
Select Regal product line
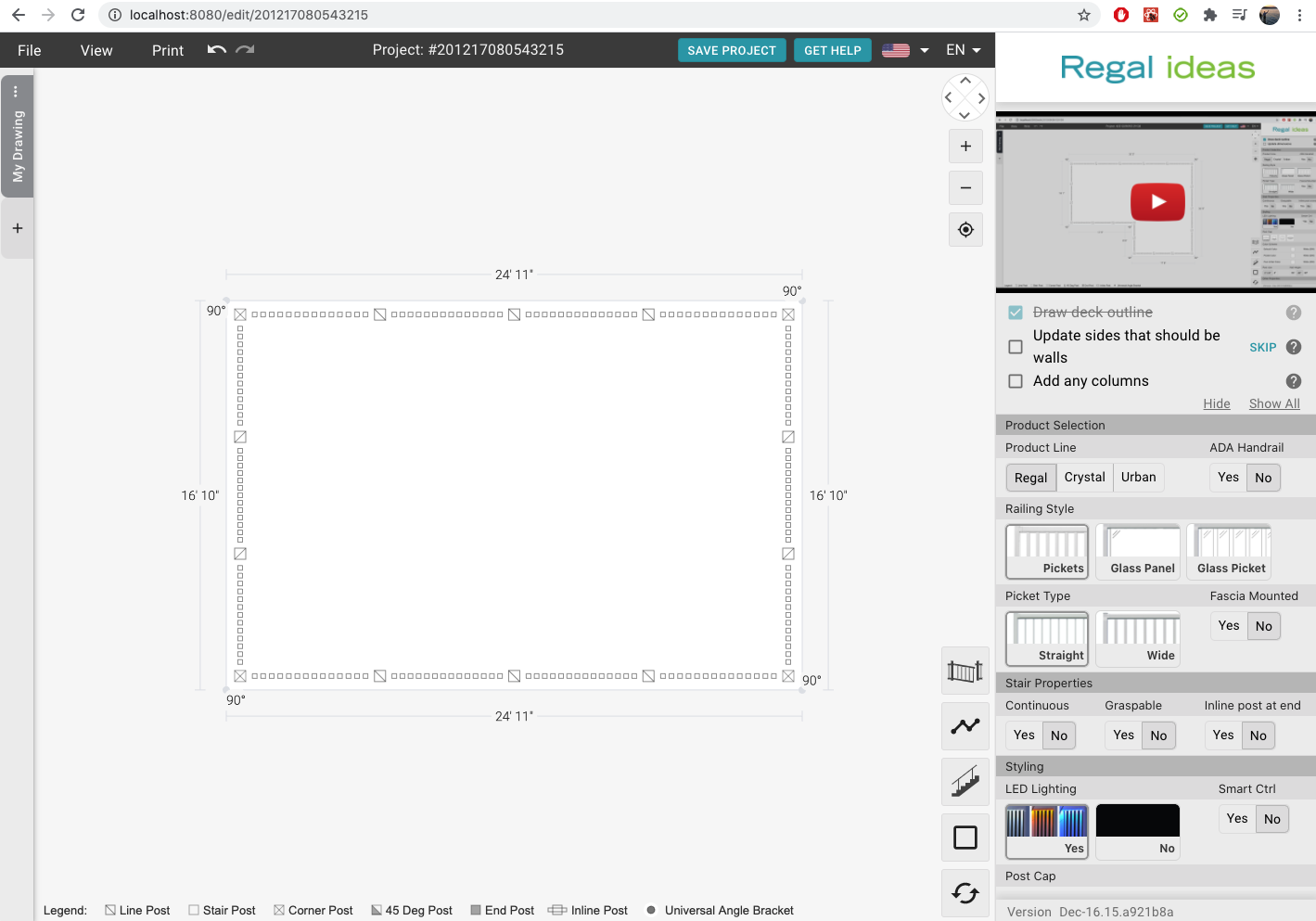click(1030, 478)
